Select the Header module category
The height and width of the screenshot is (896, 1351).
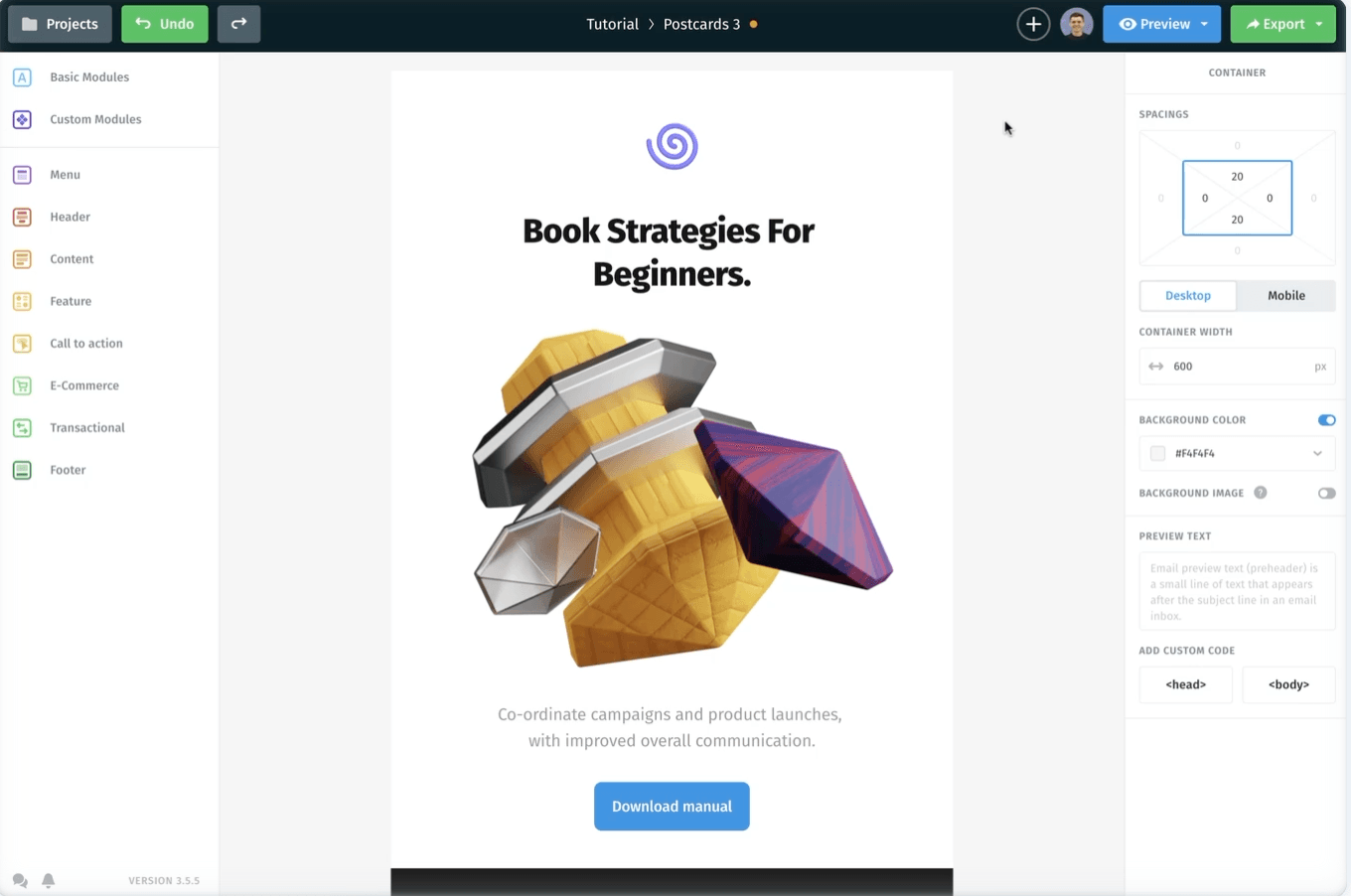(69, 217)
